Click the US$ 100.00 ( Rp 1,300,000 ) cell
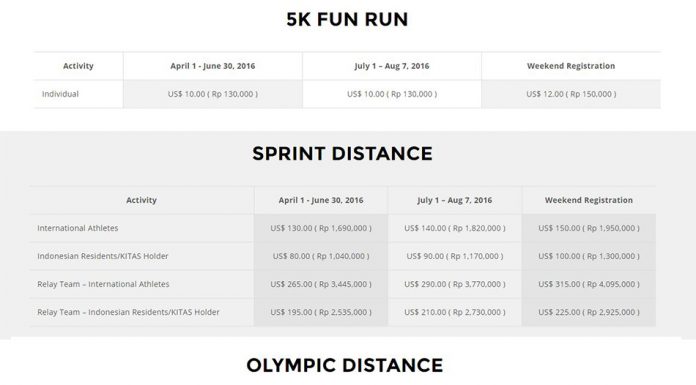Viewport: 696px width, 385px height. point(589,256)
